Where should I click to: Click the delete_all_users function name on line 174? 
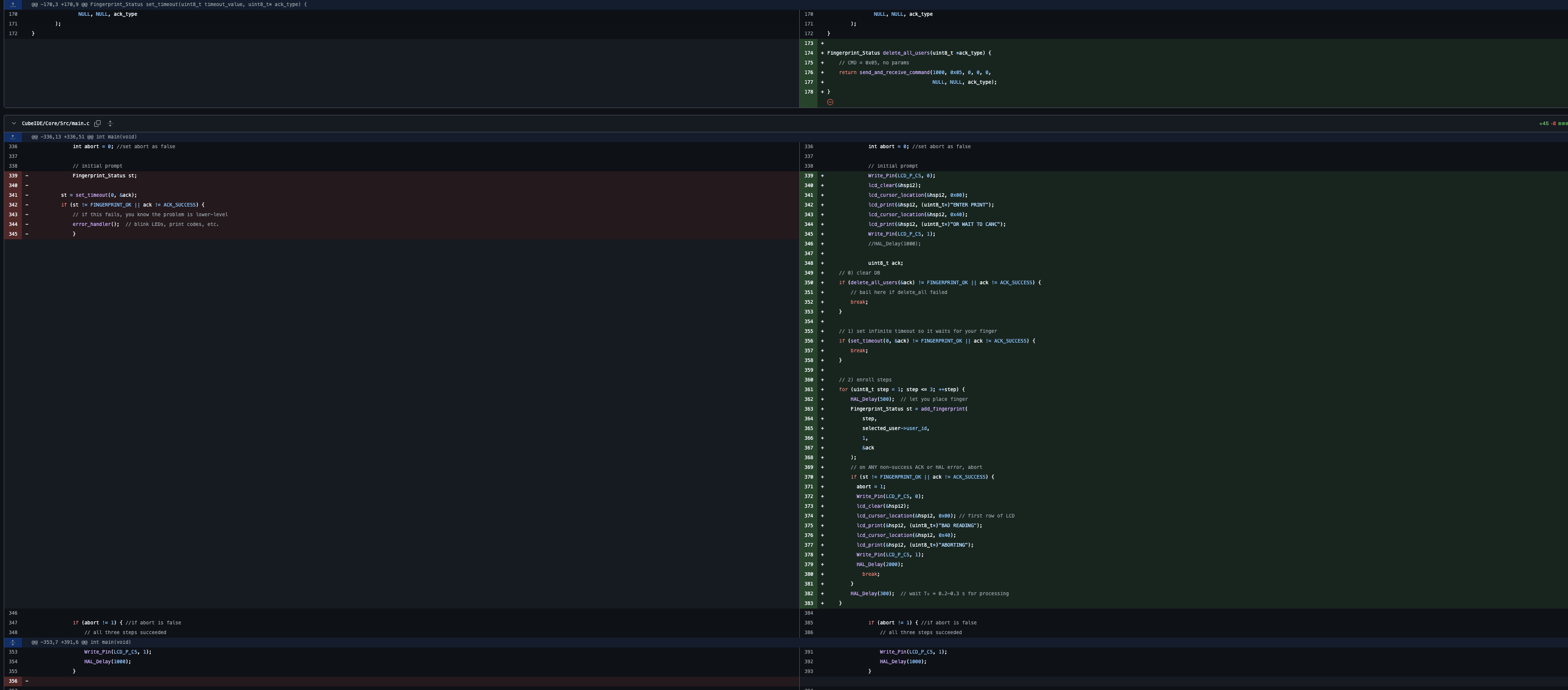(x=906, y=53)
